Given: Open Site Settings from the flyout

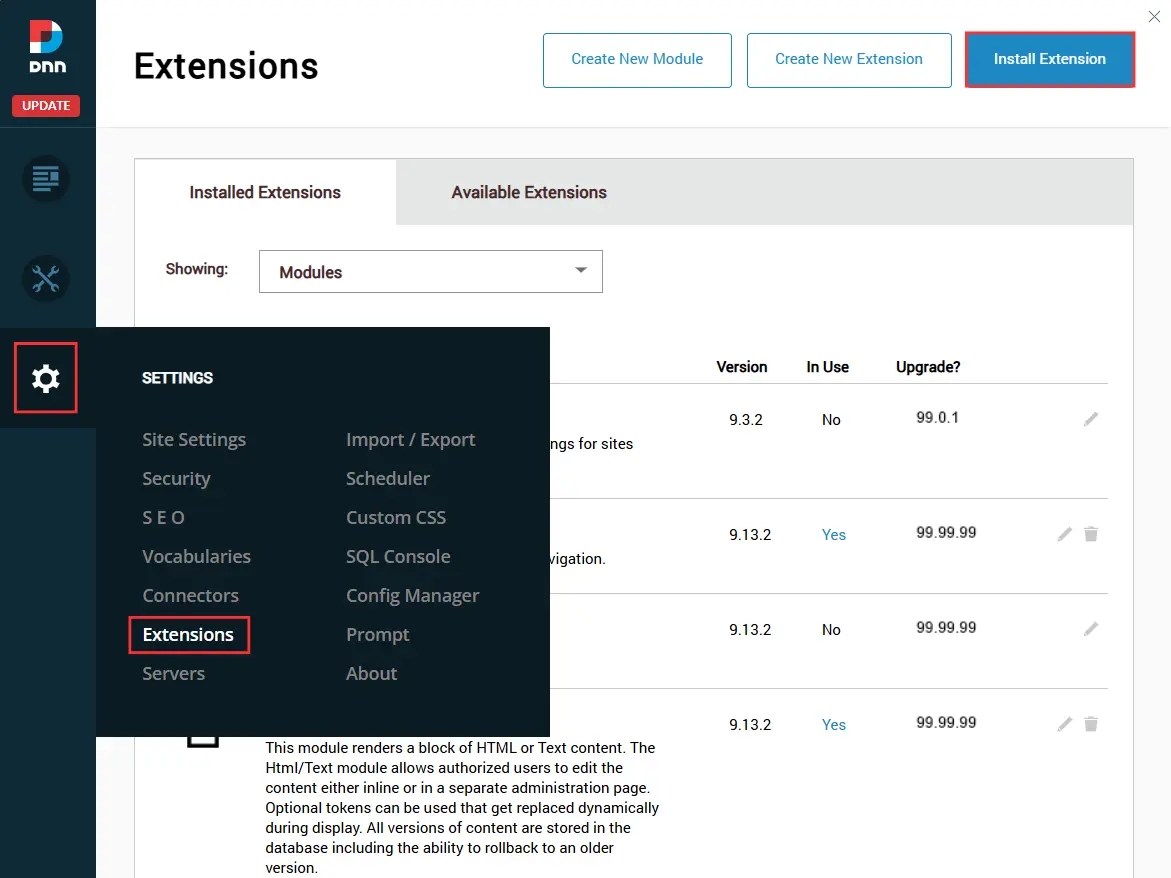Looking at the screenshot, I should (193, 439).
